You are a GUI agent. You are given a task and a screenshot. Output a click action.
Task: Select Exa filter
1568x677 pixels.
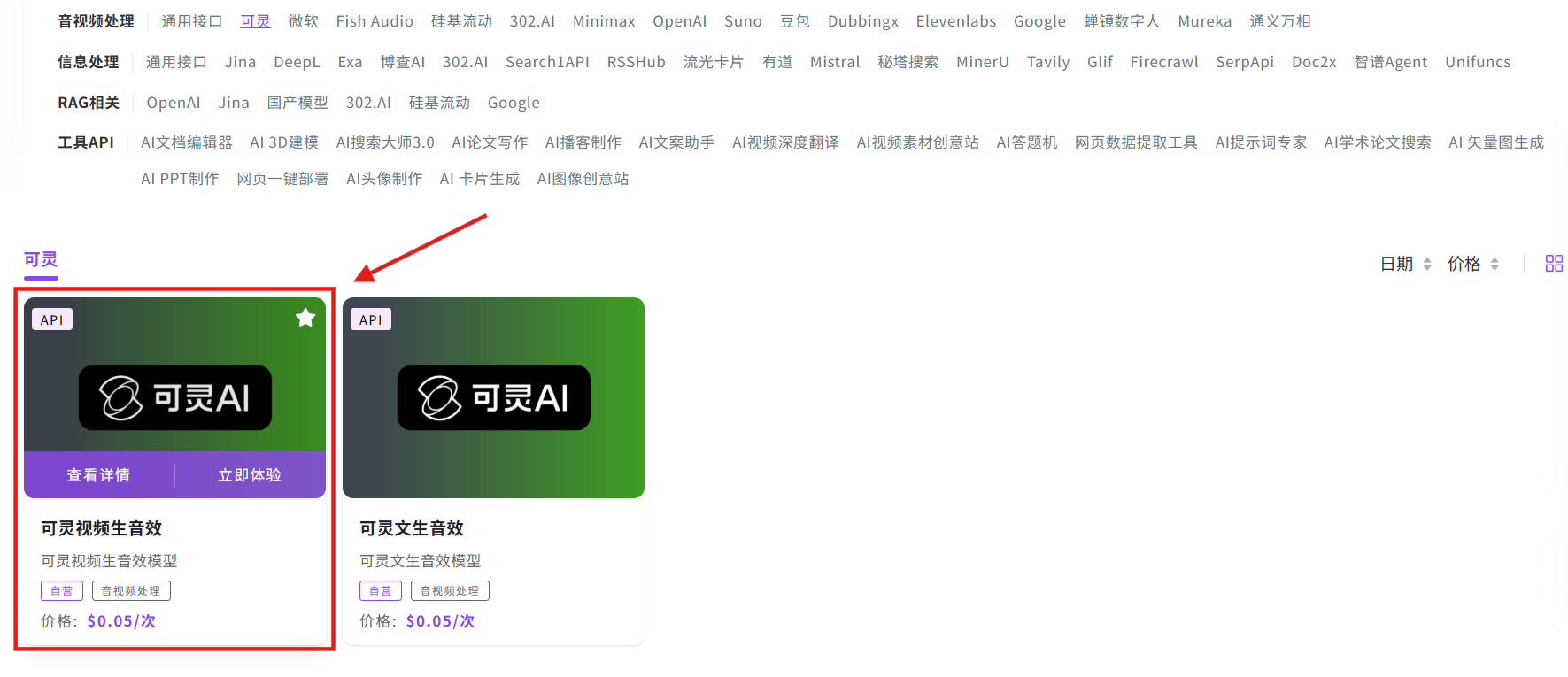350,62
